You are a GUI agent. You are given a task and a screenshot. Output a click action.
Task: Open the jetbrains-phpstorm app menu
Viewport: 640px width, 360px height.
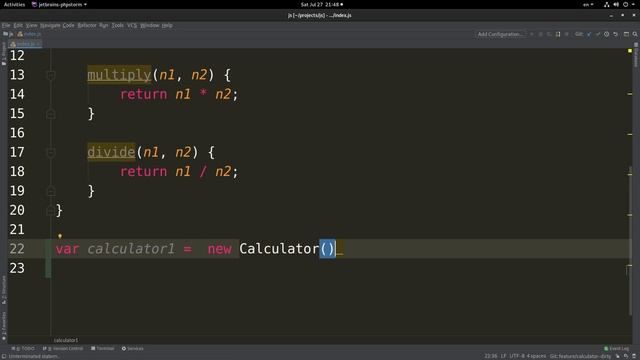coord(59,4)
